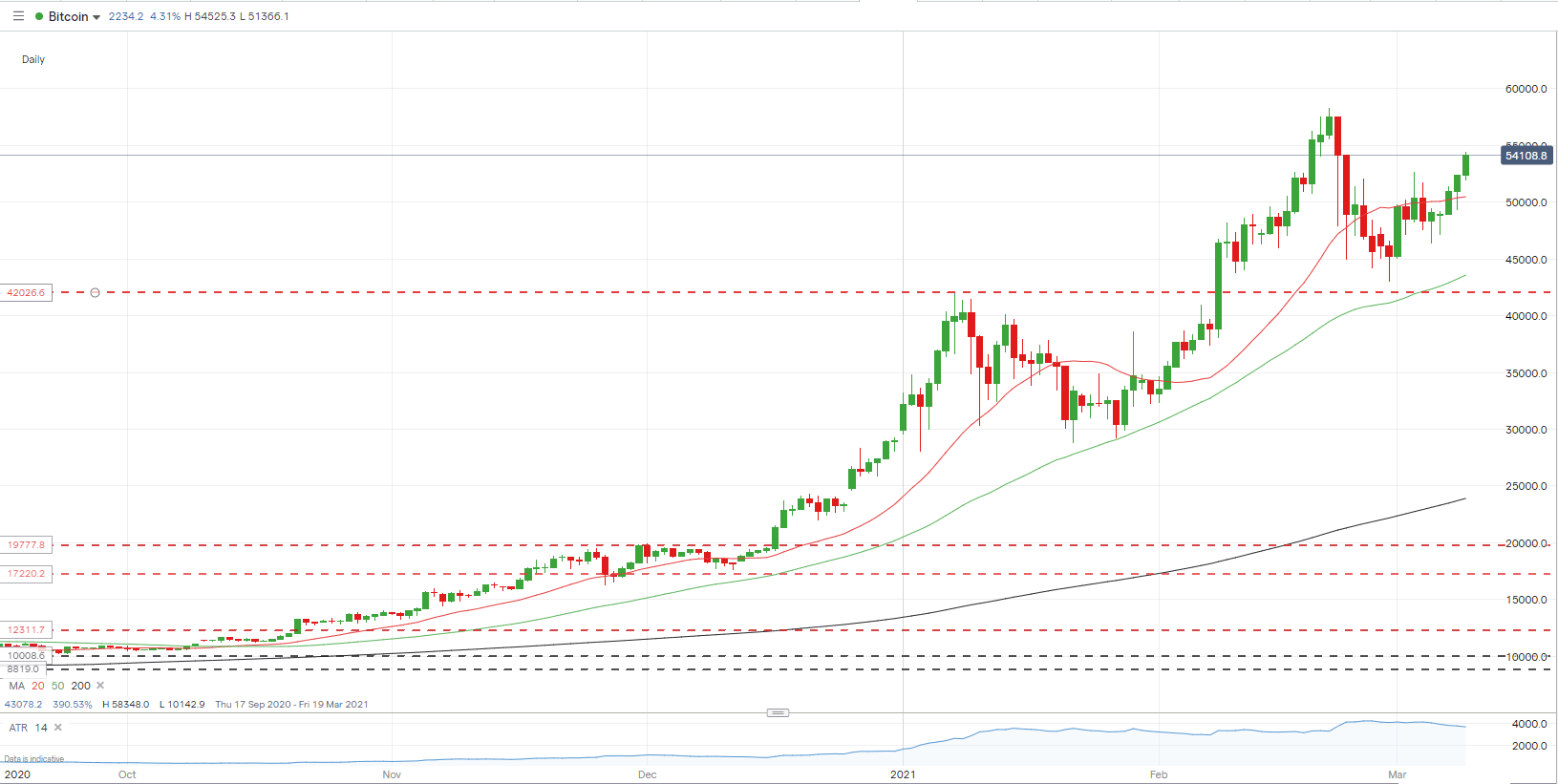Image resolution: width=1558 pixels, height=784 pixels.
Task: Click the ATR period value 14
Action: pos(41,728)
